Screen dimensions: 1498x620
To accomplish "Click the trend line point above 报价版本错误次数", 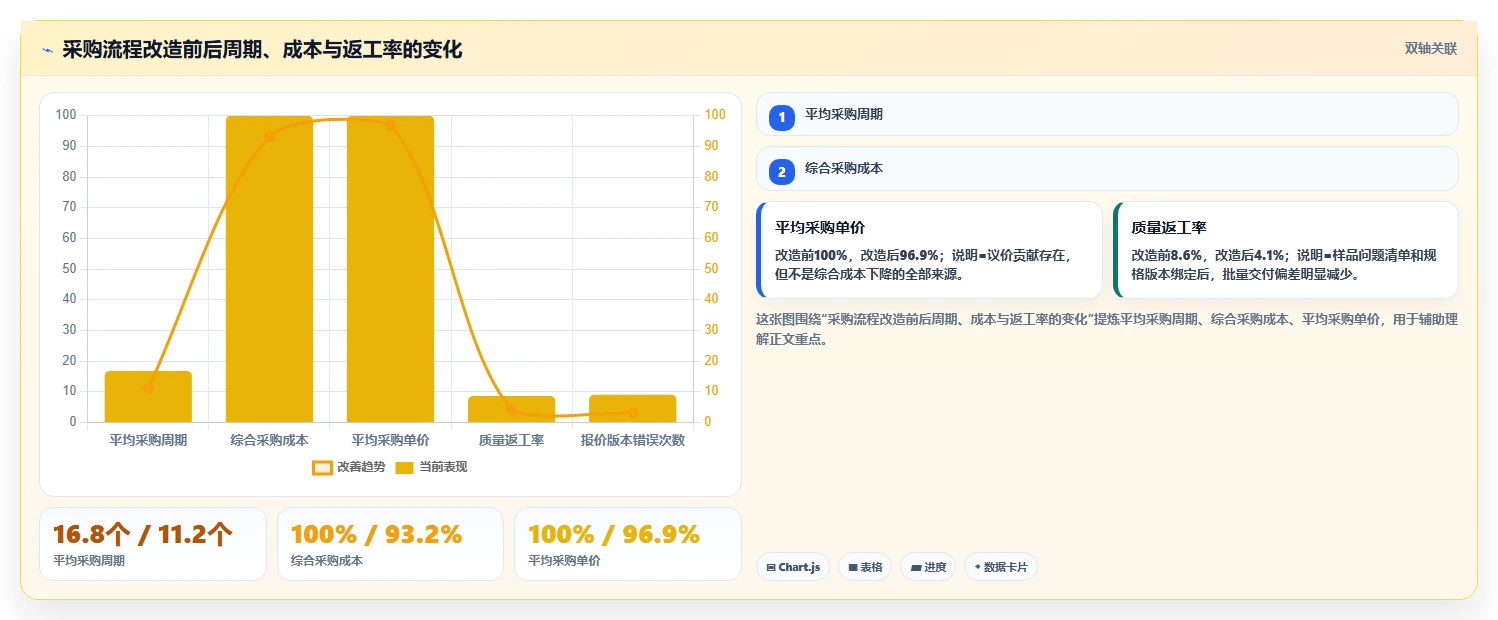I will (x=632, y=413).
